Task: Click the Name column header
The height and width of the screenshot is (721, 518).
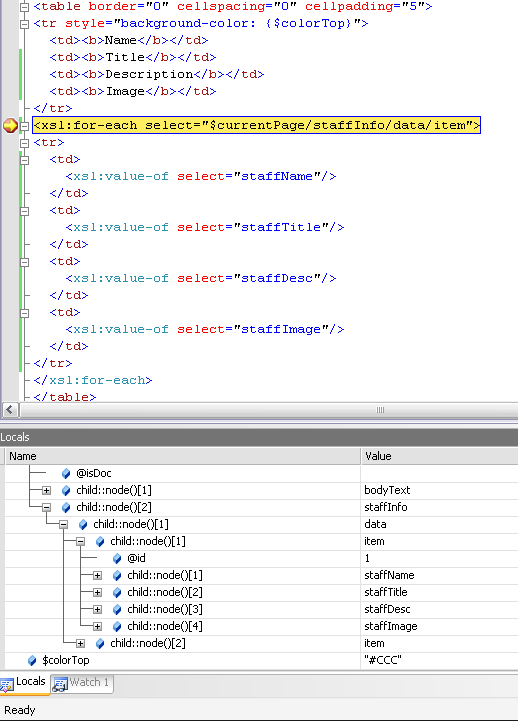Action: click(x=182, y=456)
